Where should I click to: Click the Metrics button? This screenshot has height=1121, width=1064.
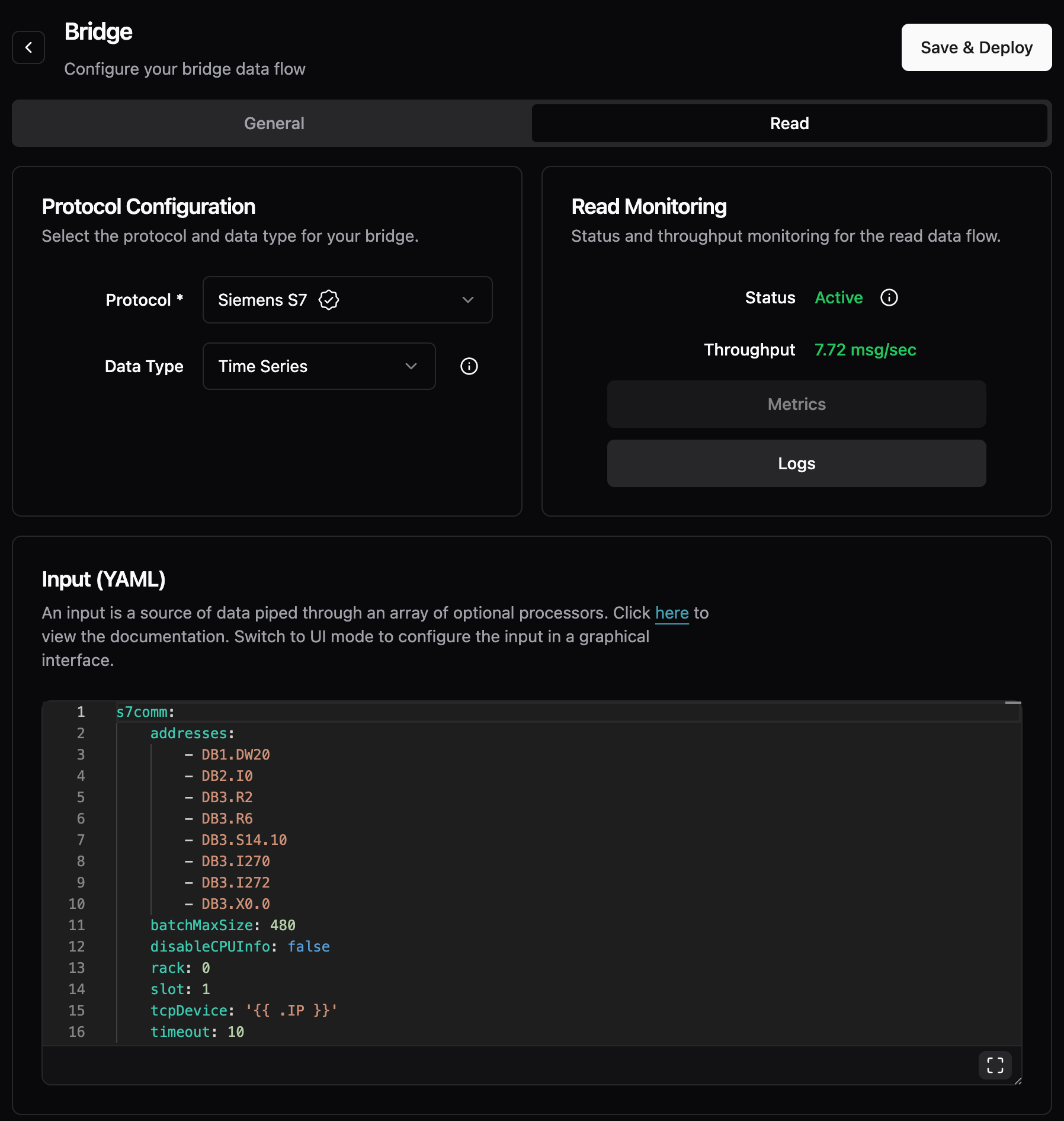[797, 404]
